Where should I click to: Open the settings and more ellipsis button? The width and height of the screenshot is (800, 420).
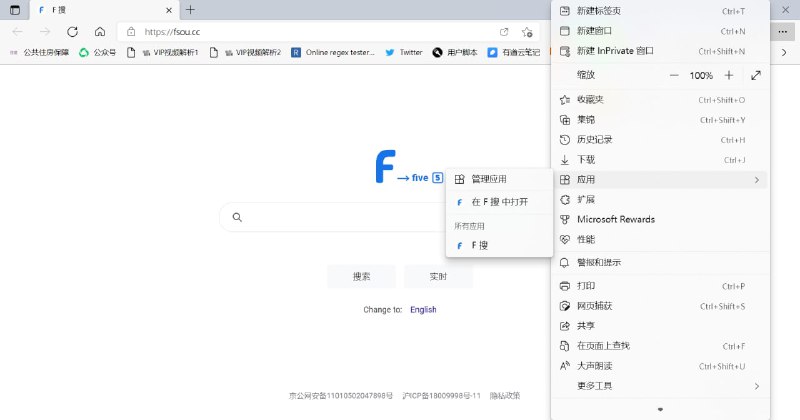point(782,32)
